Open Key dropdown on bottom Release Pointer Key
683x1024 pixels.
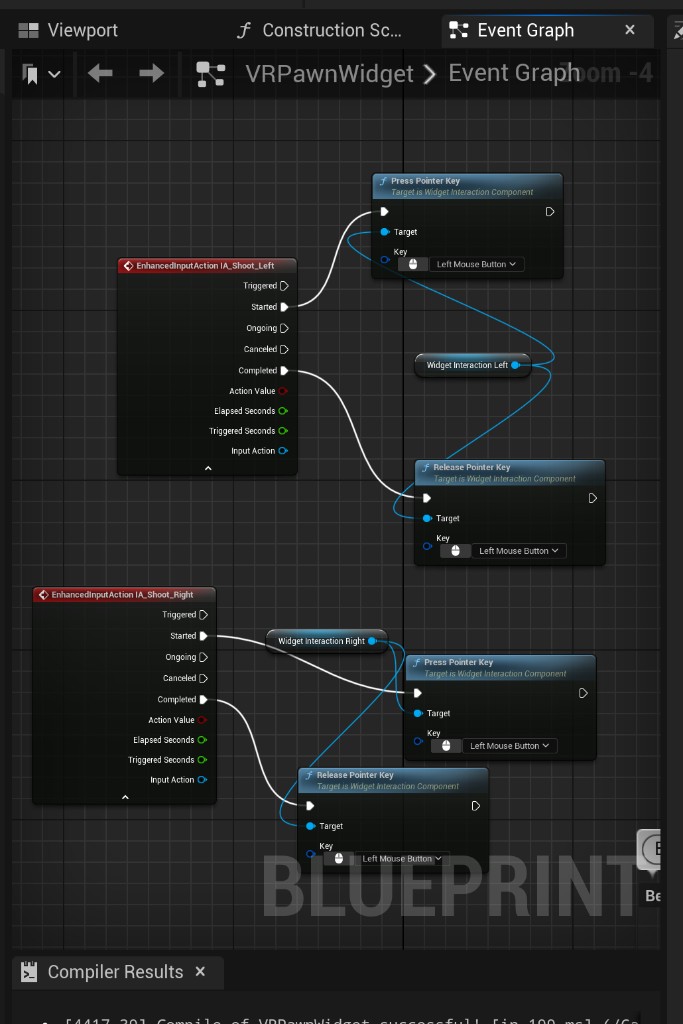click(402, 859)
